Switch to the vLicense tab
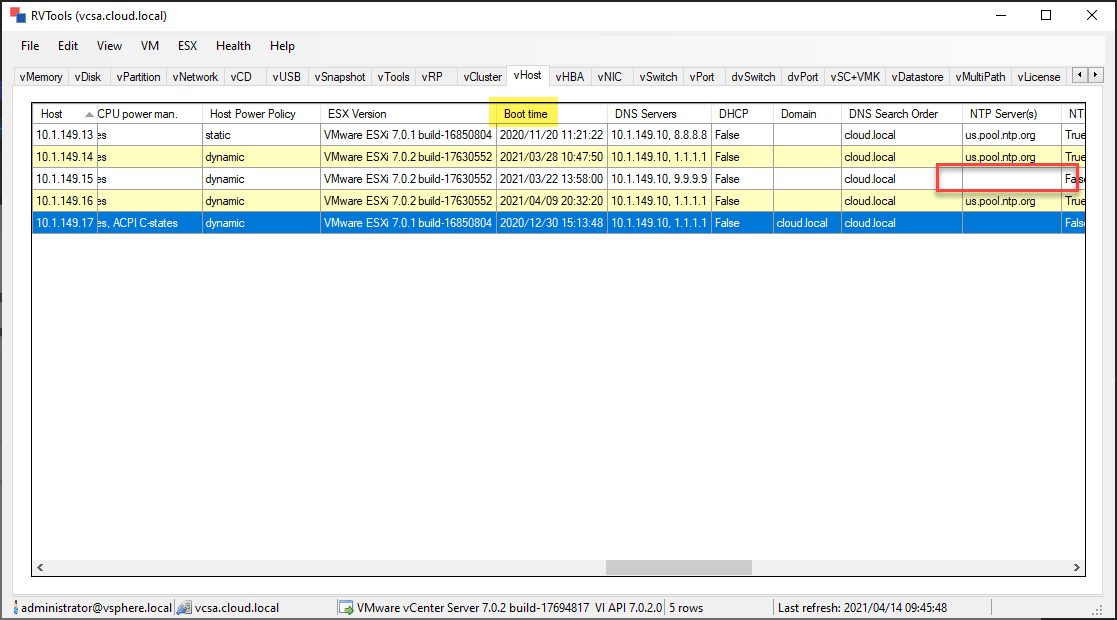The height and width of the screenshot is (620, 1117). [1039, 77]
